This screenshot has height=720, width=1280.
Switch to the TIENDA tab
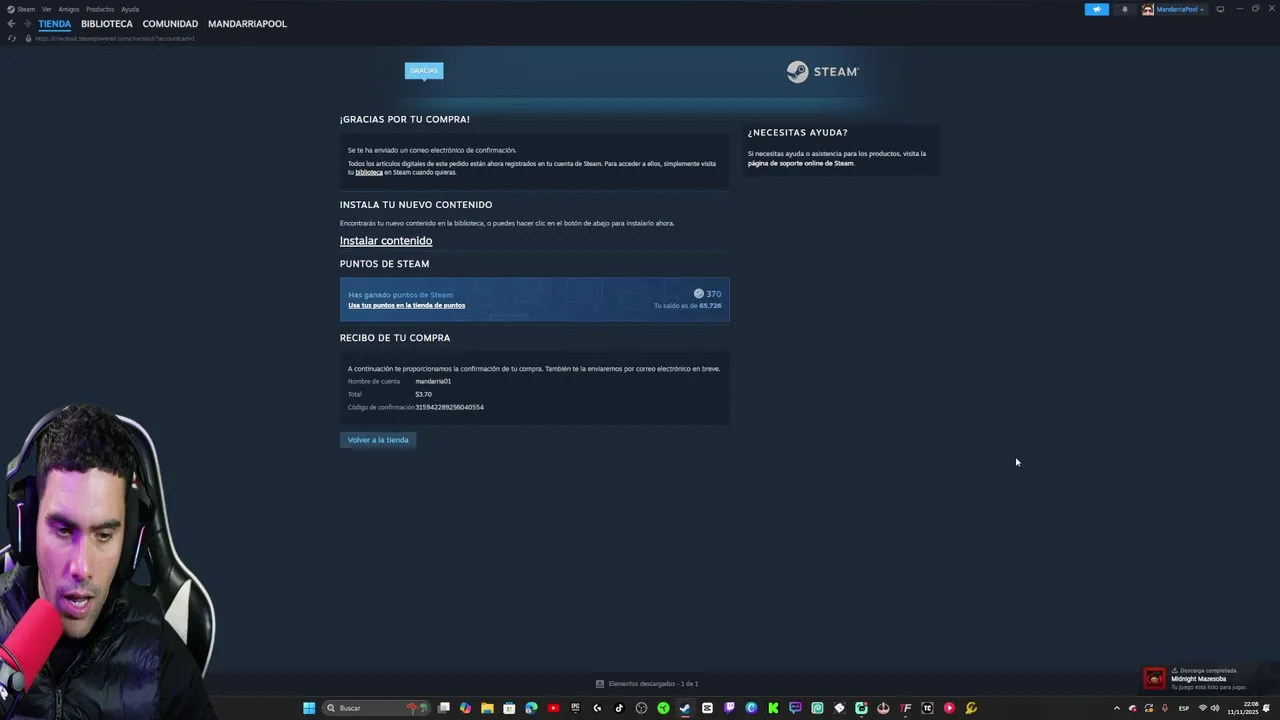pos(55,24)
